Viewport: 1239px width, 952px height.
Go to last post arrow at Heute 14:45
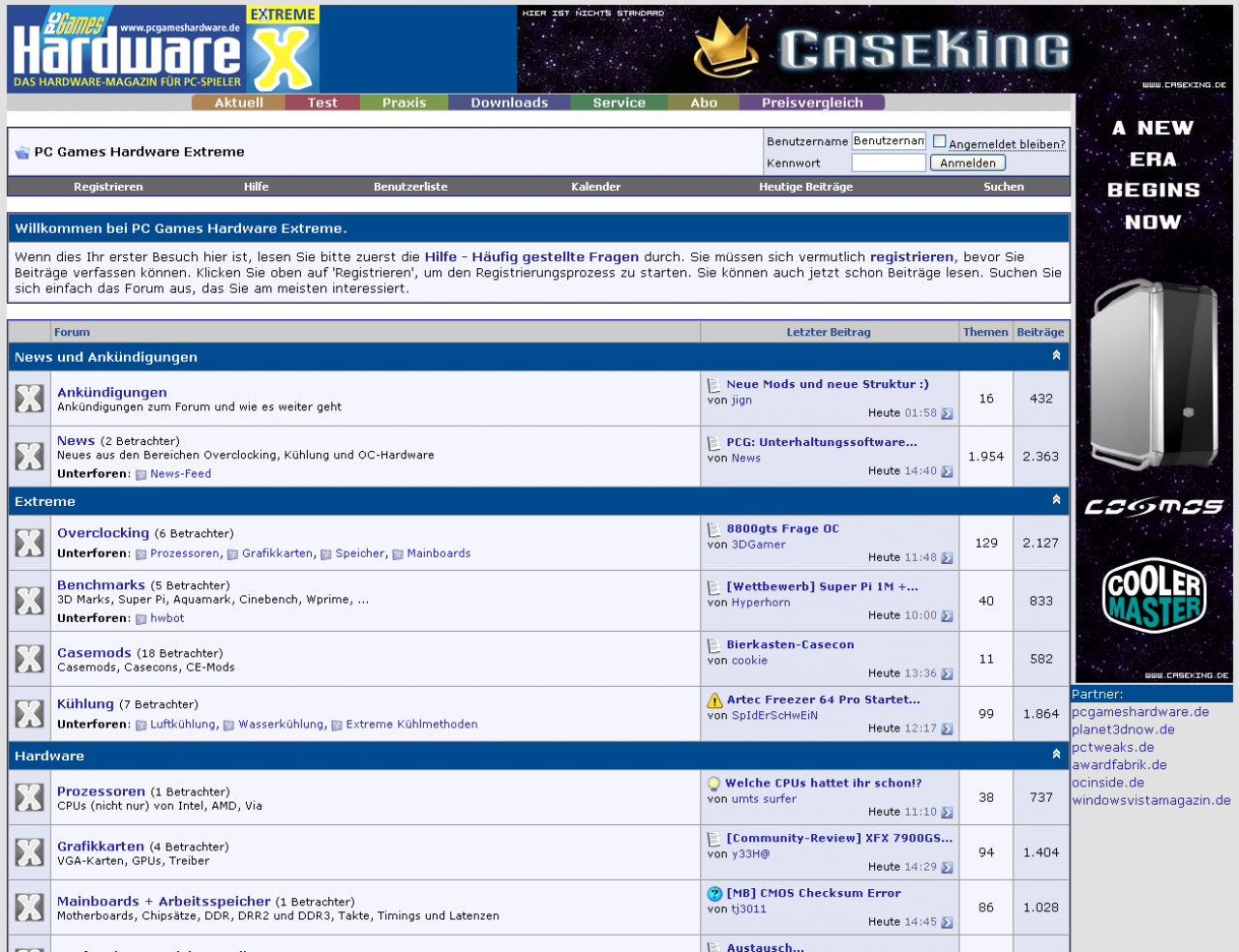[x=947, y=922]
